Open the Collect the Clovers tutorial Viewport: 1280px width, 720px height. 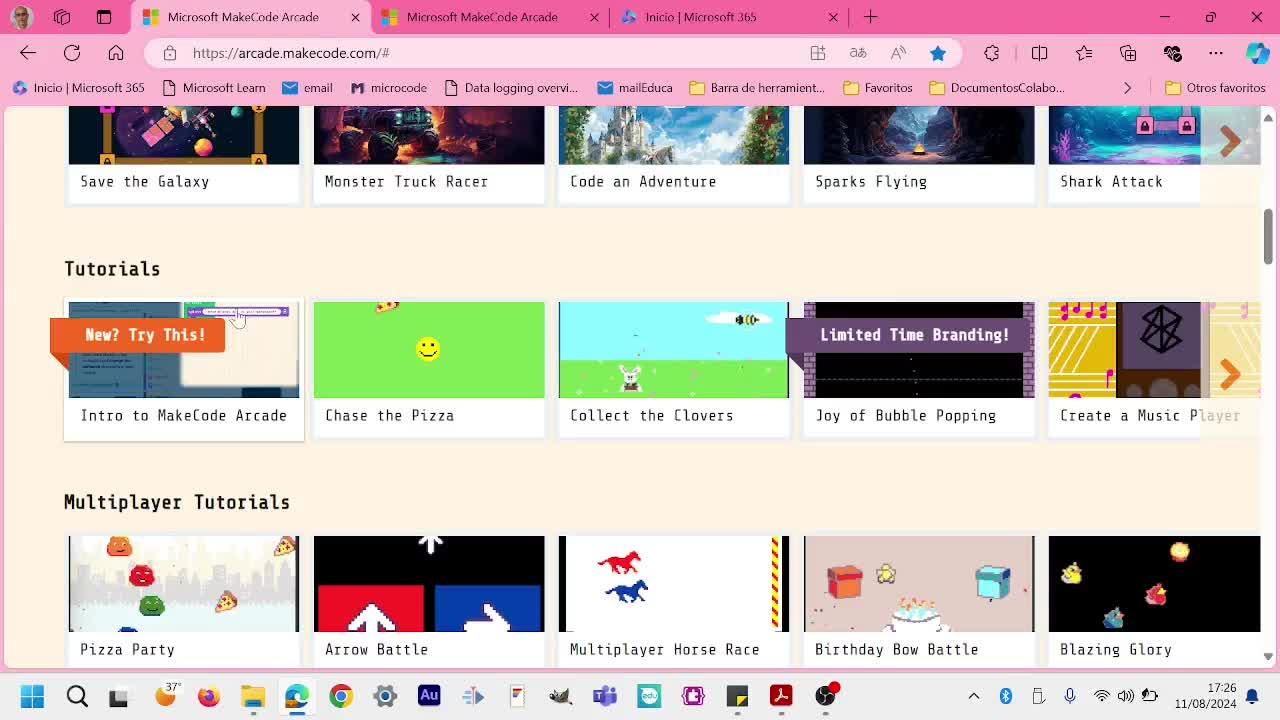(674, 369)
